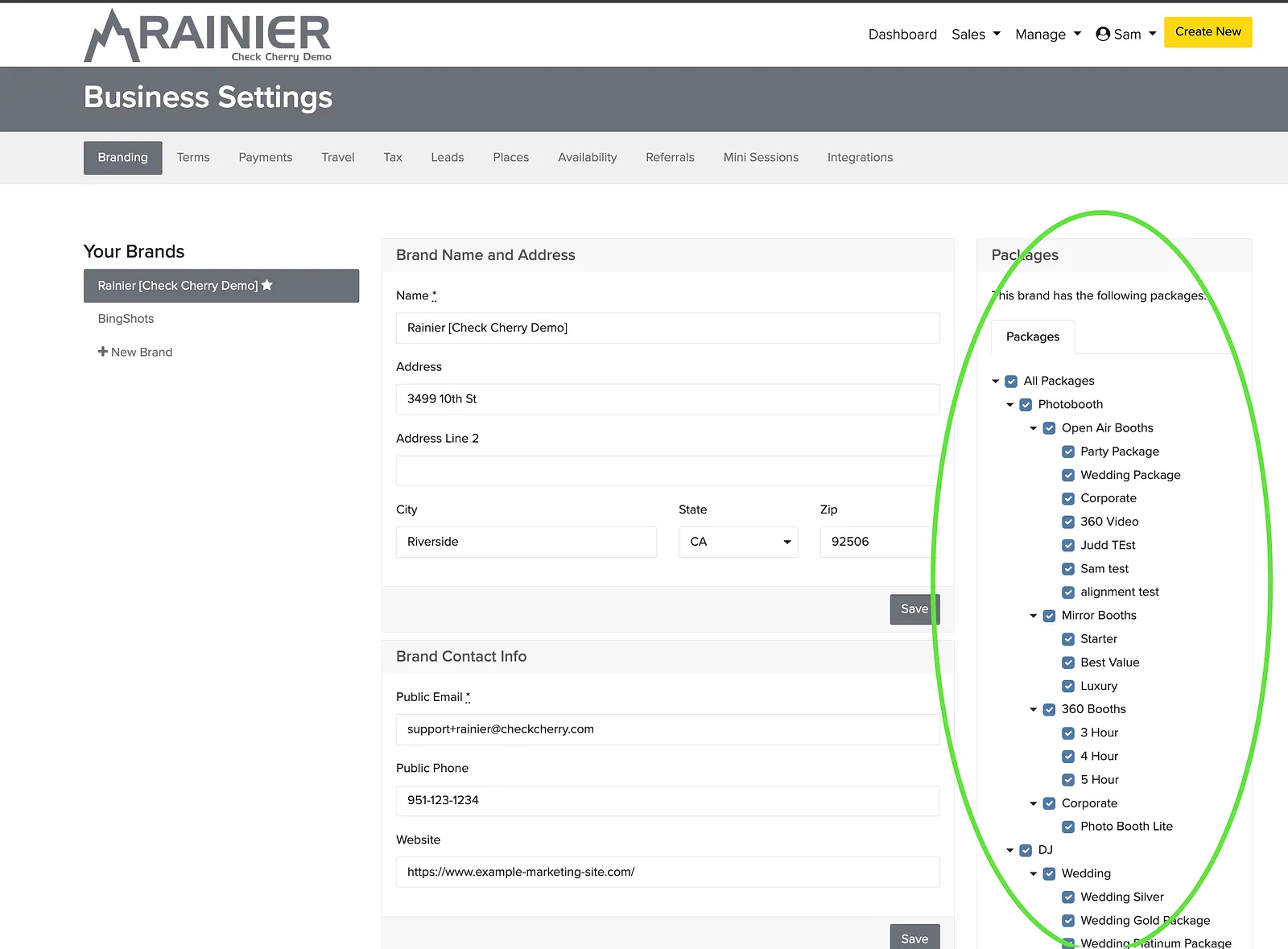Switch to Mini Sessions tab

(761, 158)
